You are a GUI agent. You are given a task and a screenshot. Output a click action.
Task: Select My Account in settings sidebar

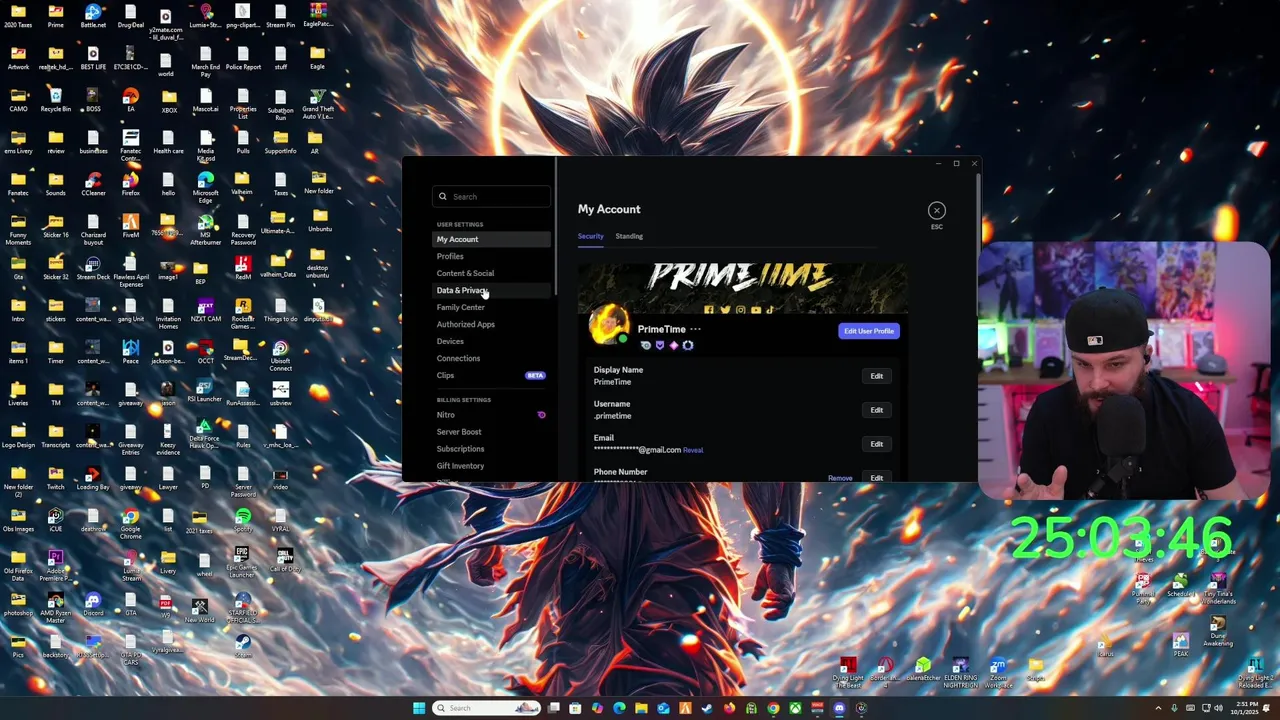491,239
